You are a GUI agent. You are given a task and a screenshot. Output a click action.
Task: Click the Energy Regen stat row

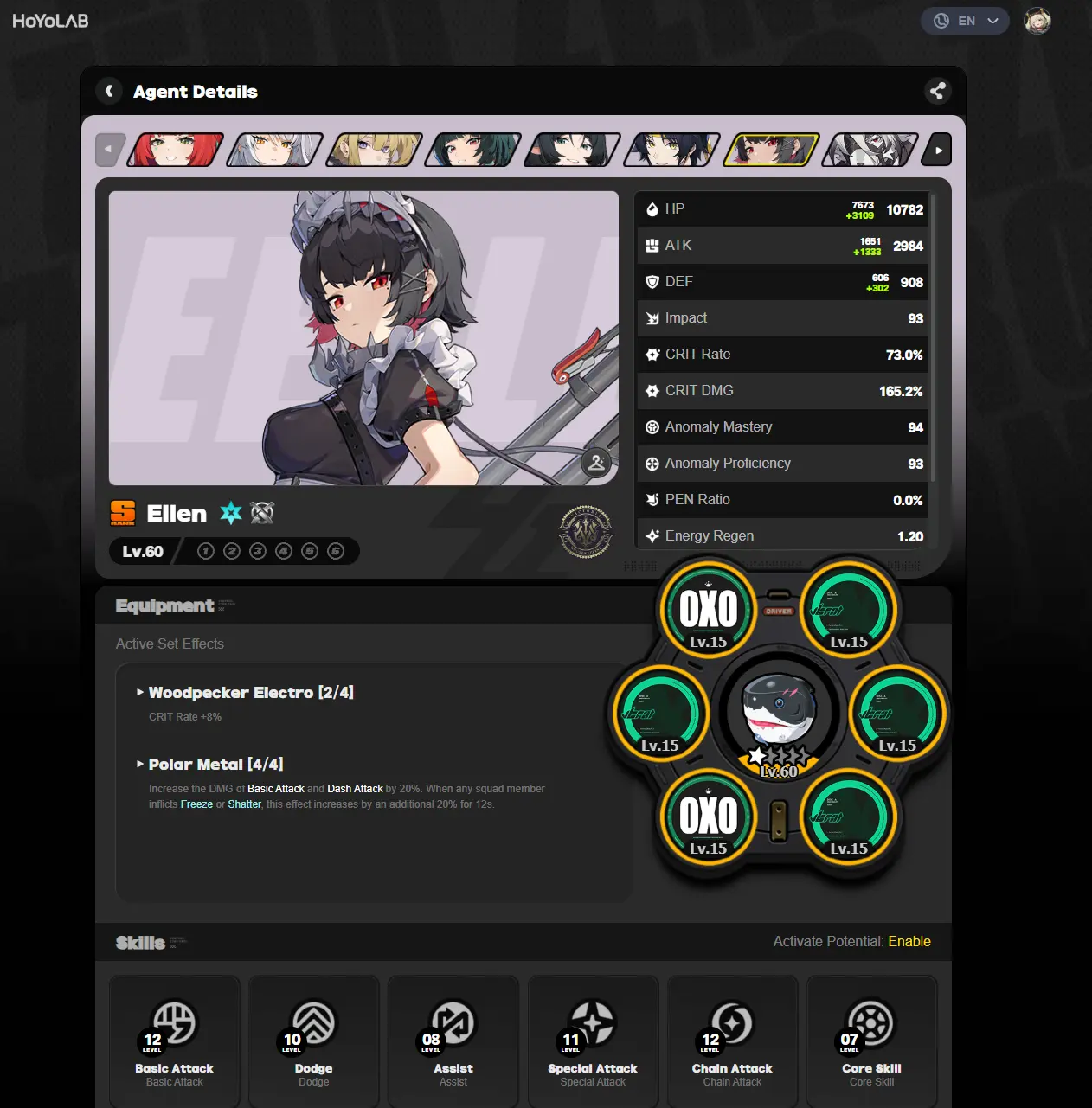[782, 535]
